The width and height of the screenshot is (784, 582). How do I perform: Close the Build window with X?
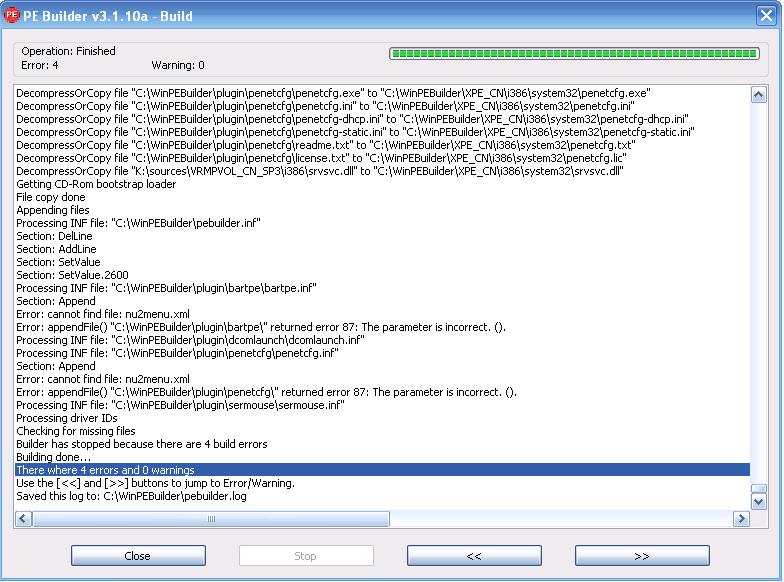pos(766,16)
